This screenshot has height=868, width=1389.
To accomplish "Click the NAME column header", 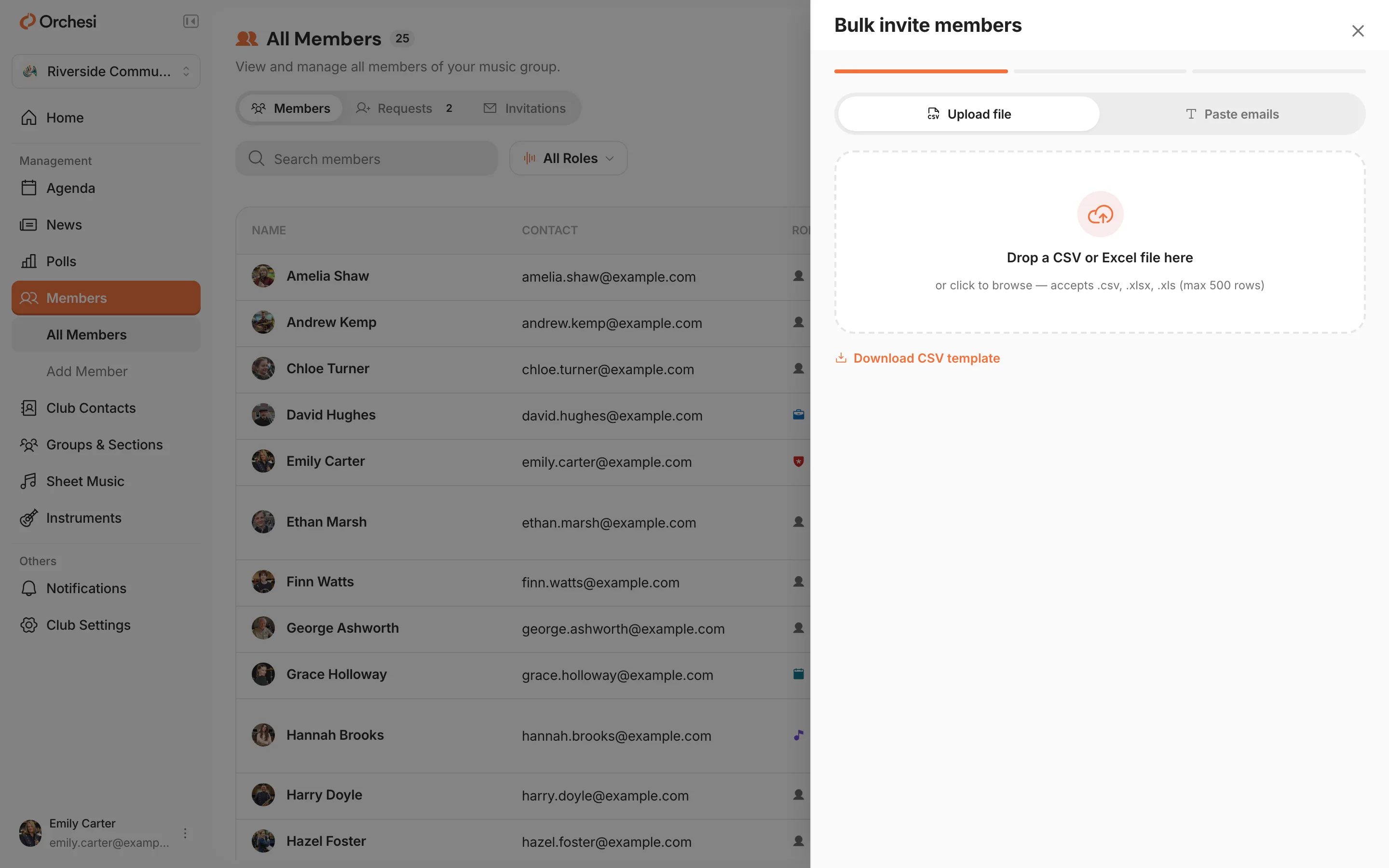I will coord(269,230).
